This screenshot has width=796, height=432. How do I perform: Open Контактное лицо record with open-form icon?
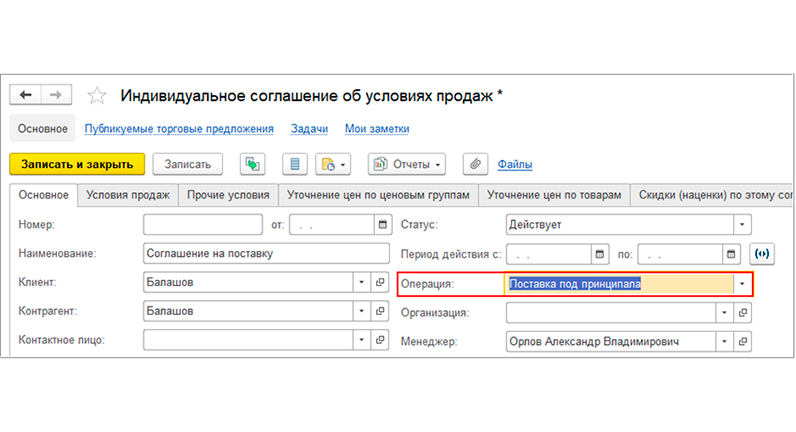click(380, 340)
